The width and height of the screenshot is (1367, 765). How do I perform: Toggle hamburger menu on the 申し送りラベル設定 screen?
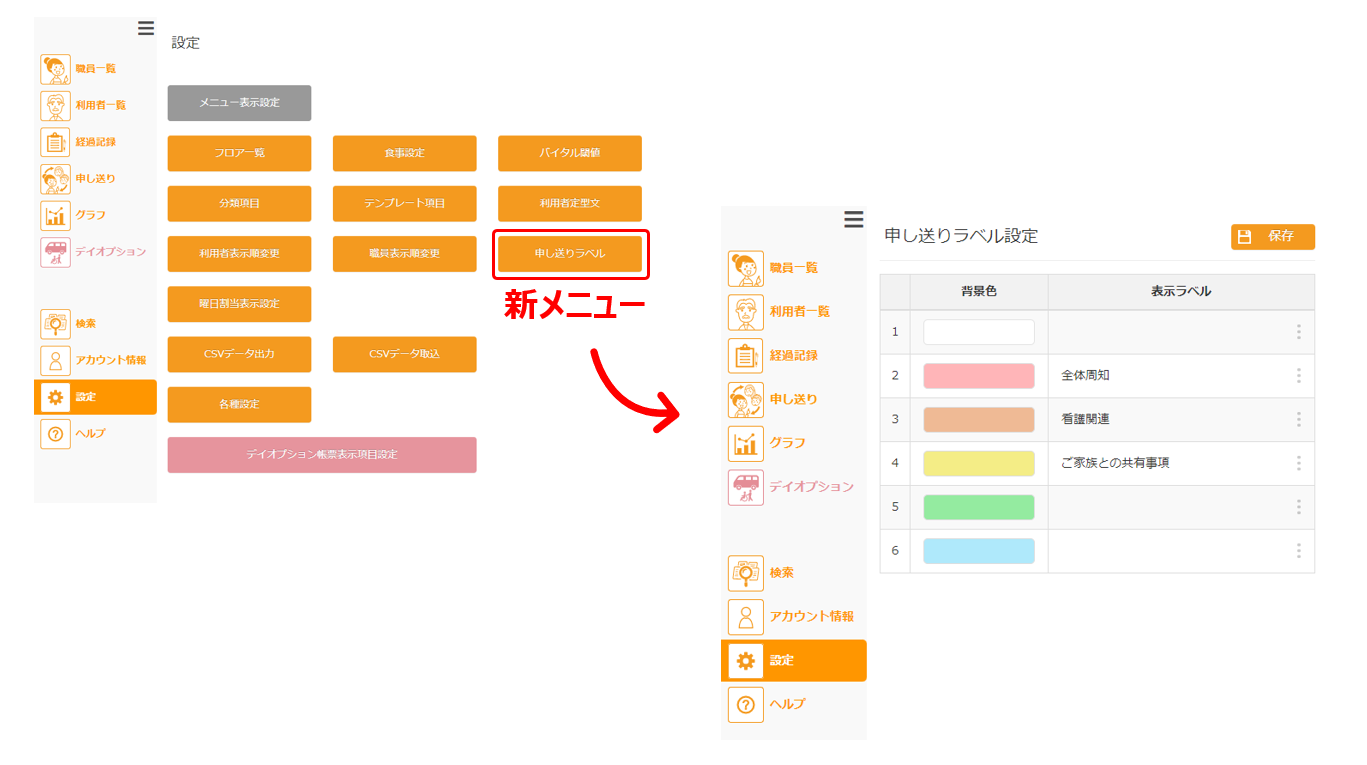853,219
